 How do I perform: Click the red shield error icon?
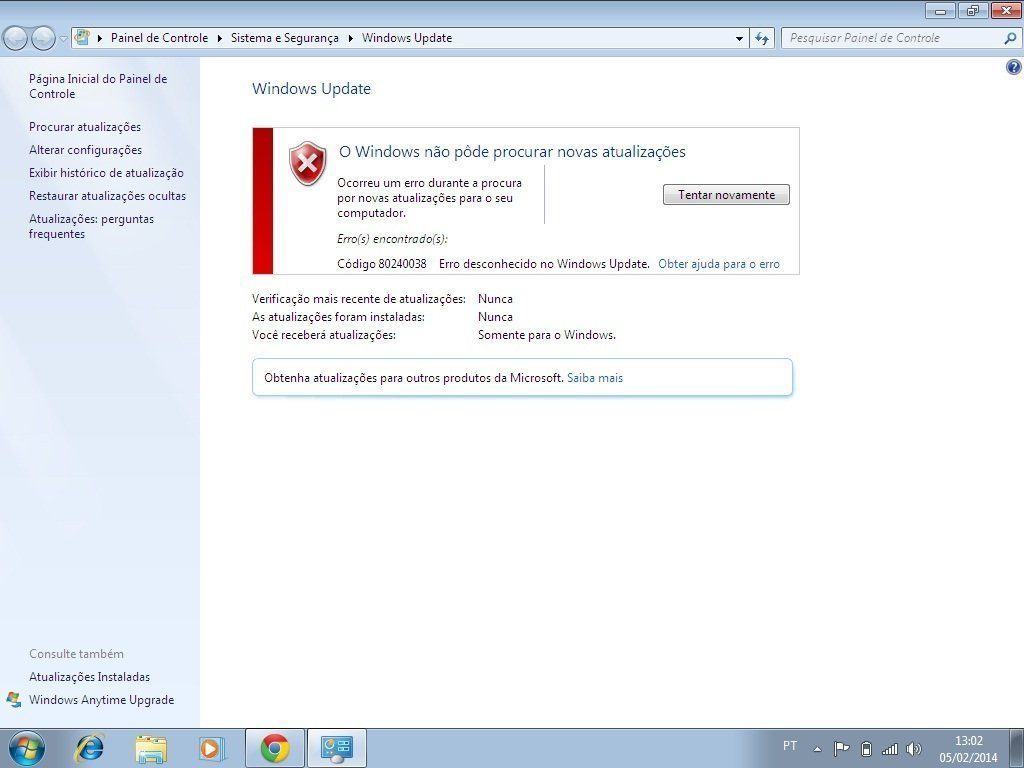coord(308,163)
